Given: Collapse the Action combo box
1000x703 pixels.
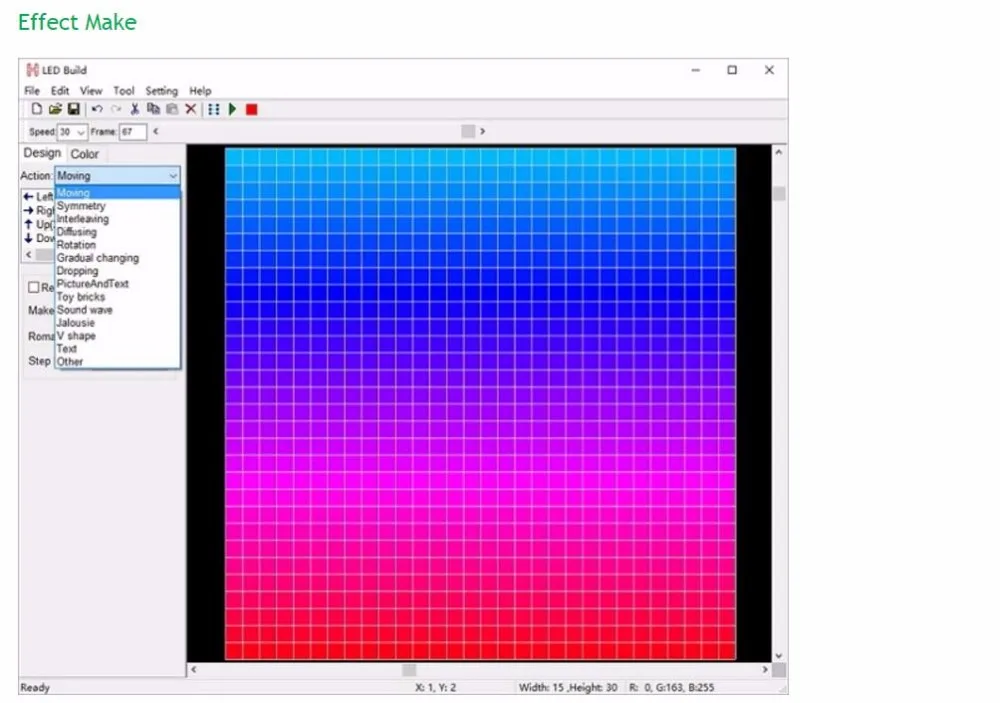Looking at the screenshot, I should 173,175.
